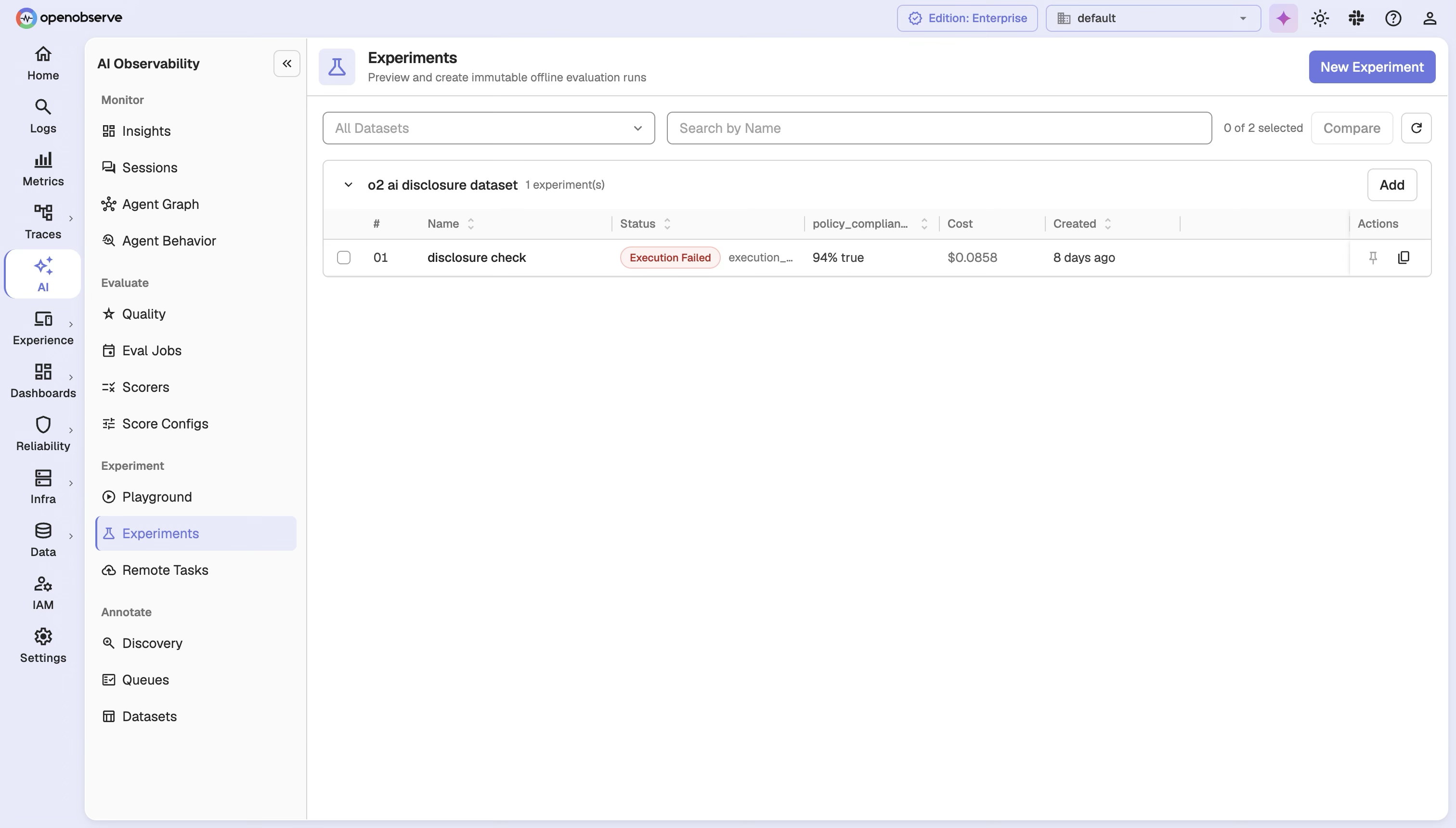The width and height of the screenshot is (1456, 828).
Task: Tick the disclosure check row checkbox
Action: coord(343,258)
